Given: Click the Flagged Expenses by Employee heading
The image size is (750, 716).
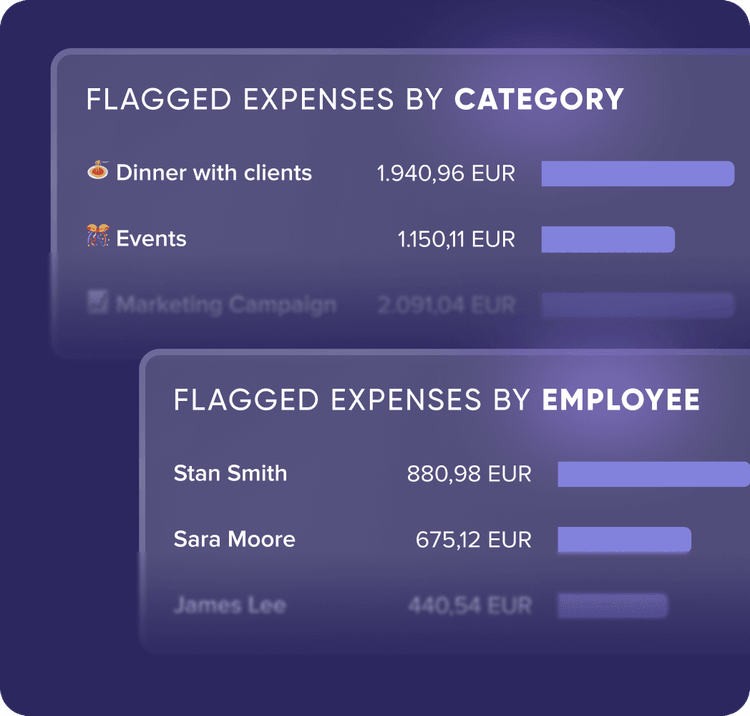Looking at the screenshot, I should pos(437,400).
